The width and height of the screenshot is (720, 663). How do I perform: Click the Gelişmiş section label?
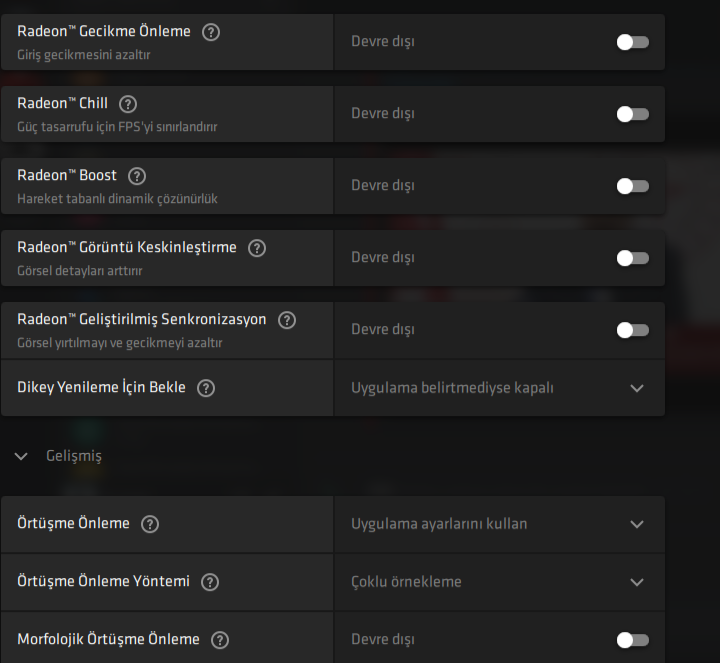(74, 456)
